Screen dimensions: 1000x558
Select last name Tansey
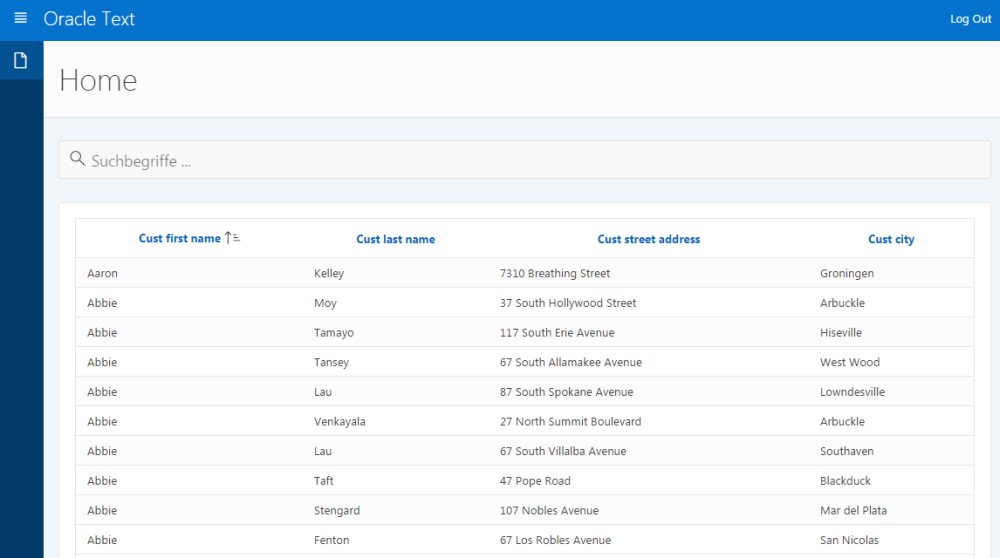(x=331, y=362)
